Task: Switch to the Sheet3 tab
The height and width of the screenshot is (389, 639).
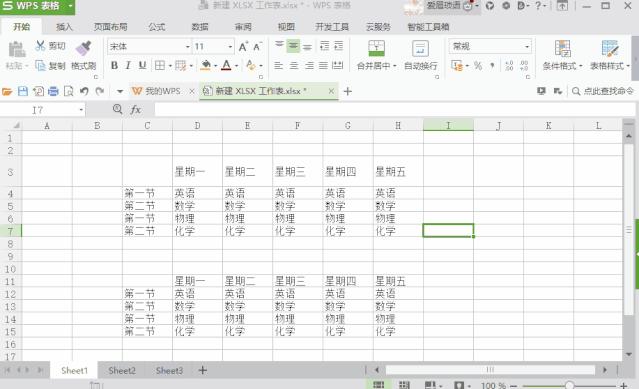Action: click(169, 370)
